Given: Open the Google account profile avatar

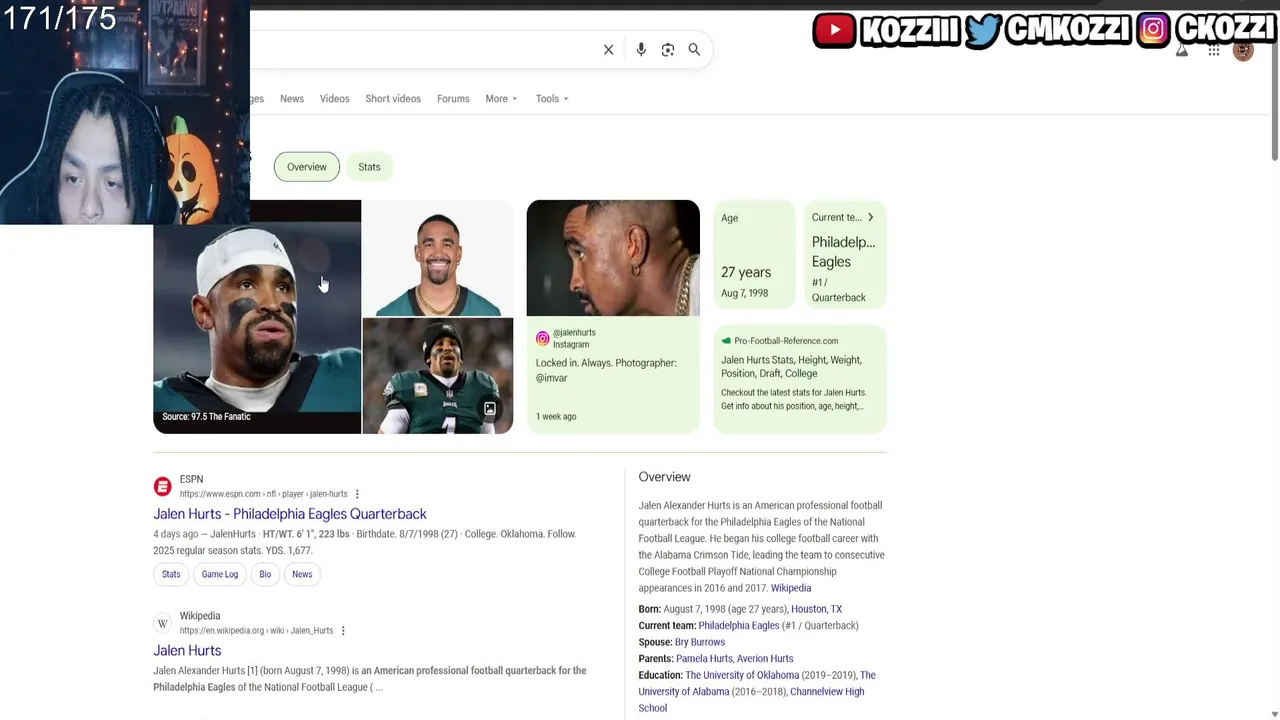Looking at the screenshot, I should (1243, 51).
